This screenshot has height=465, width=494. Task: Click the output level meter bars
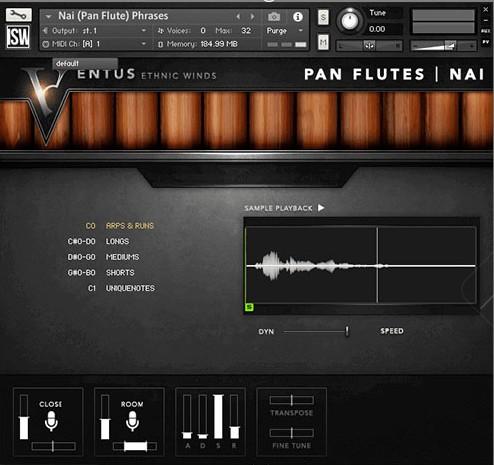pyautogui.click(x=443, y=21)
